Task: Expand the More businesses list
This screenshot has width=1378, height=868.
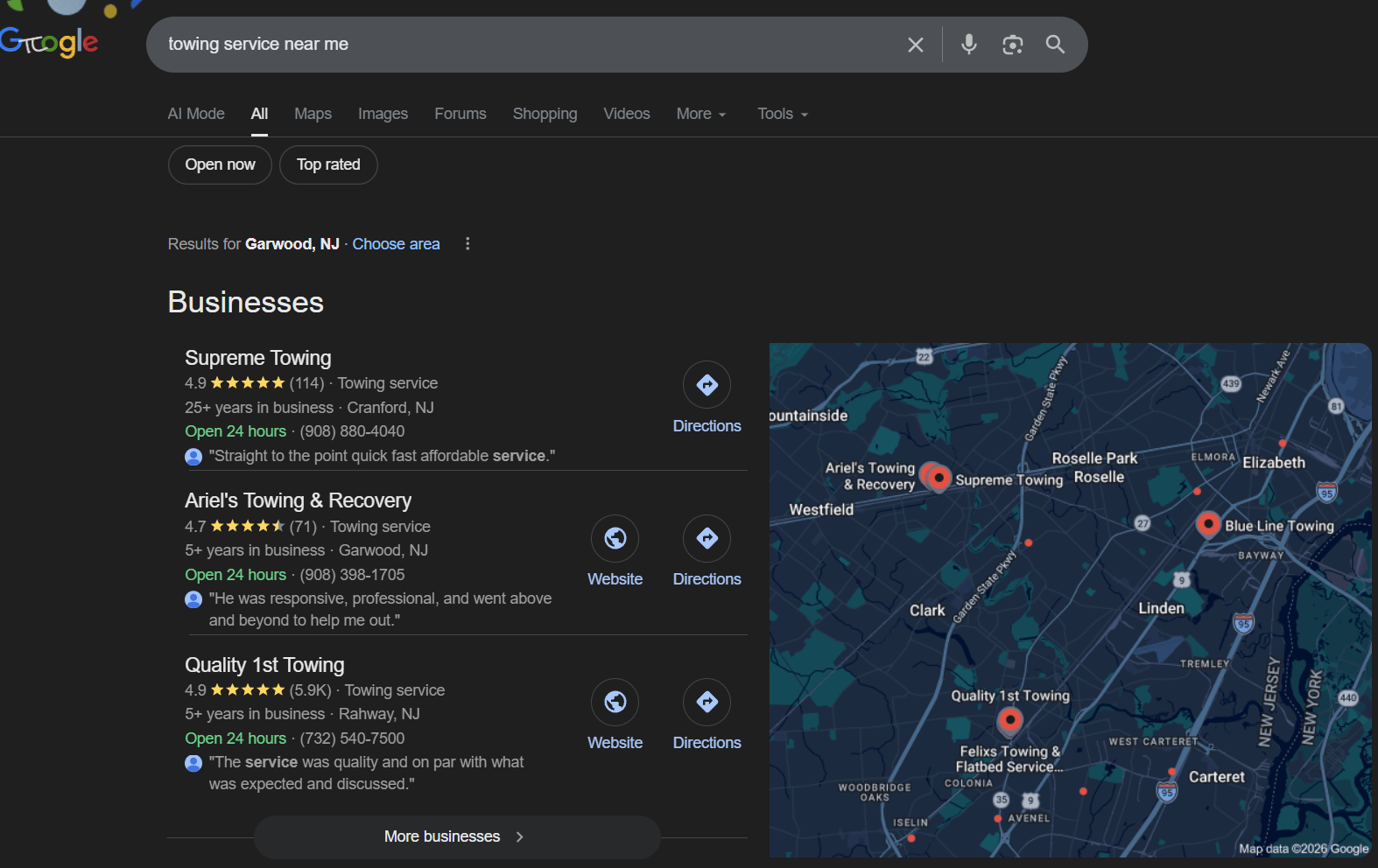Action: click(457, 837)
